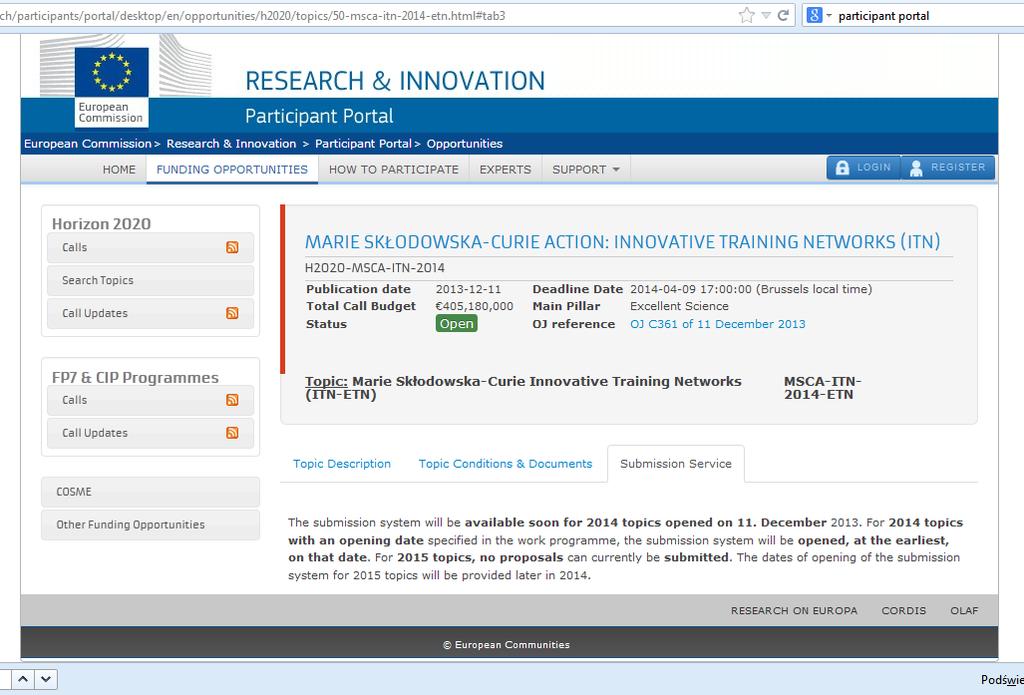This screenshot has width=1024, height=695.
Task: Open FP7 & CIP Call Updates
Action: pos(150,433)
